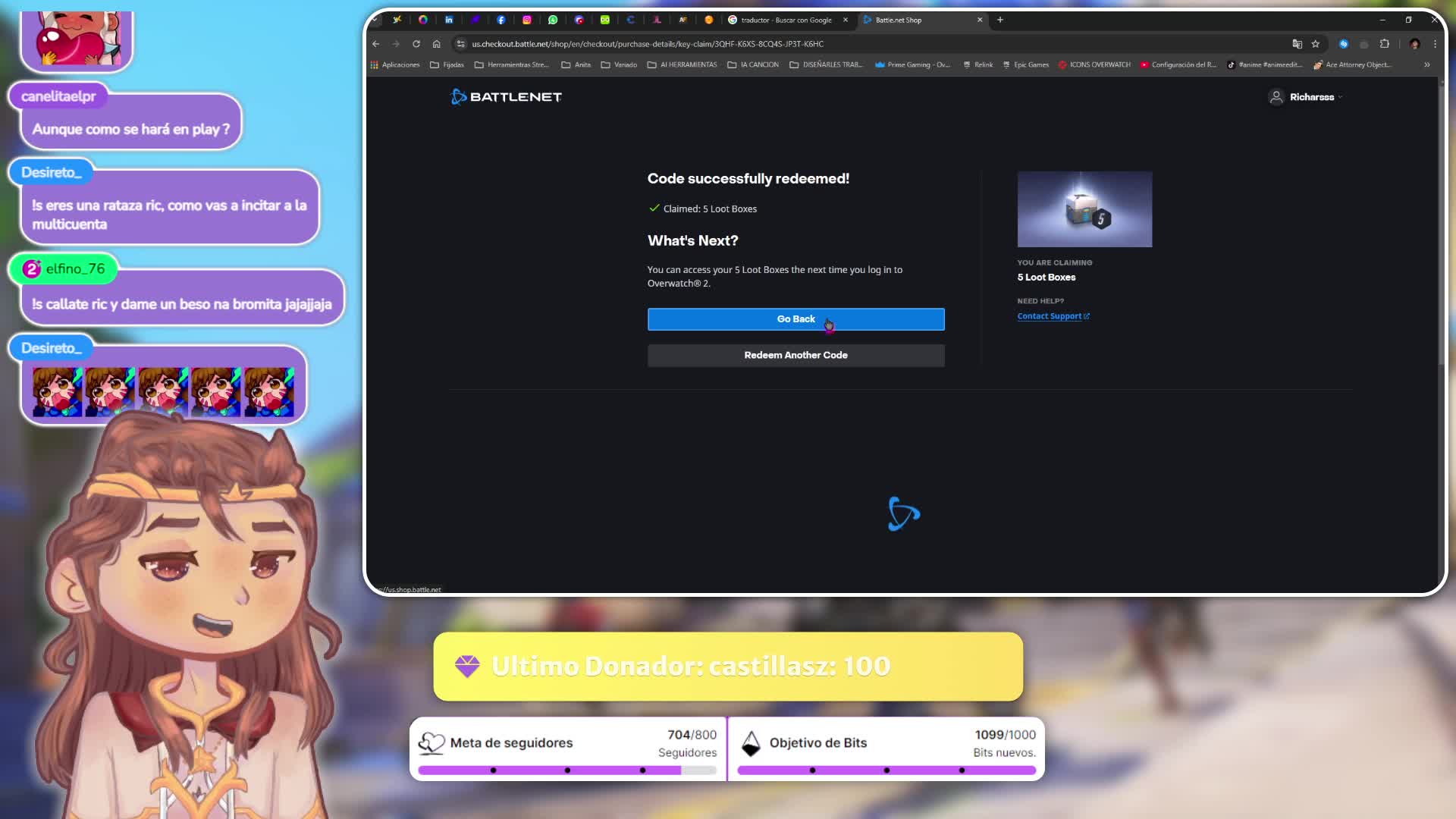The height and width of the screenshot is (819, 1456).
Task: Open the pinned colorful ring icon tab
Action: (423, 20)
